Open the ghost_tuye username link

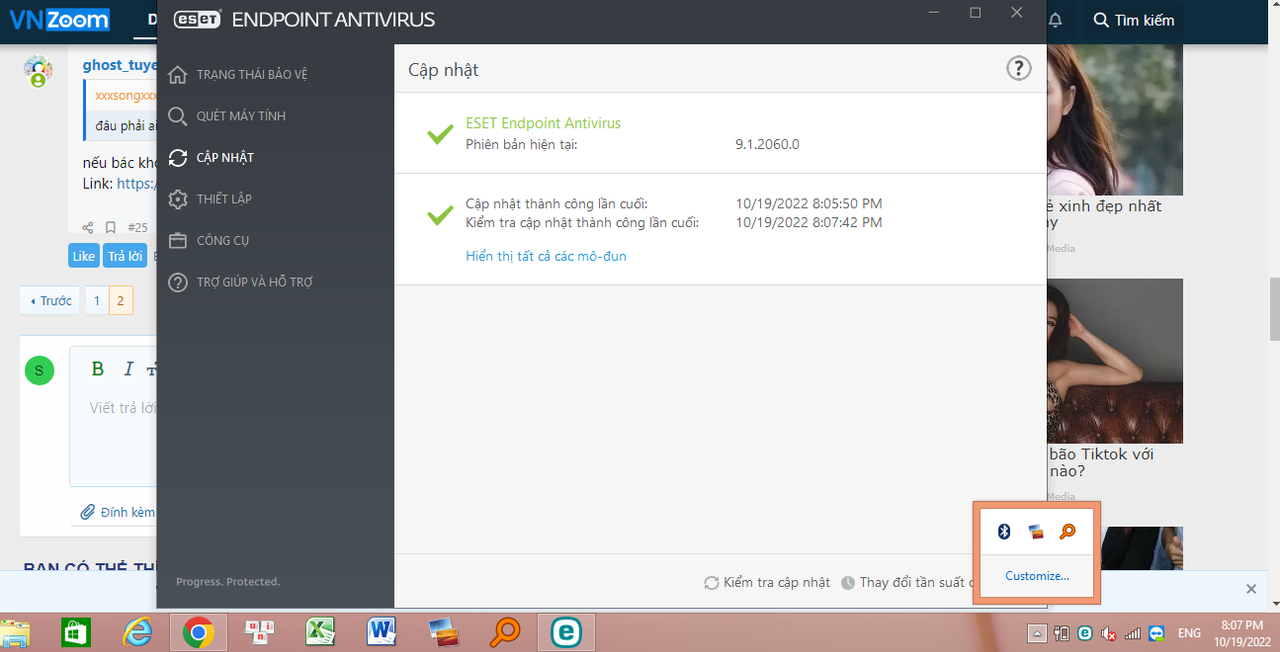[120, 65]
